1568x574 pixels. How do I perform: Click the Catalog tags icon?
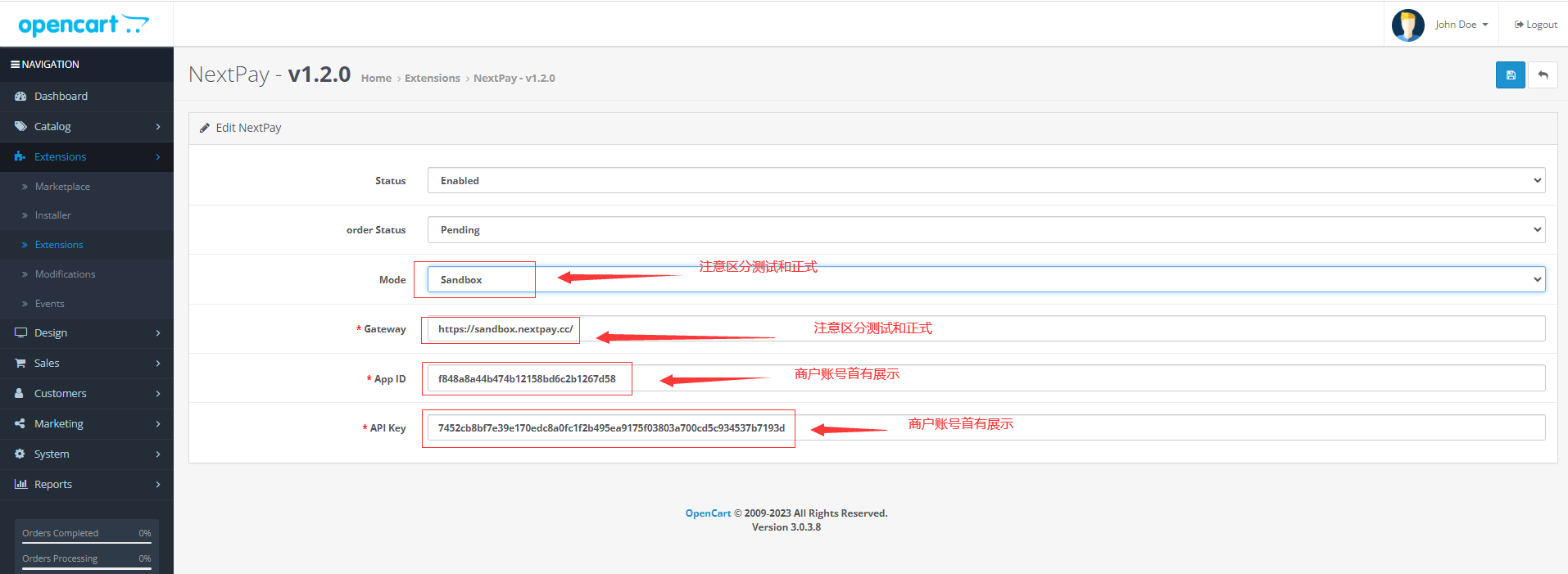coord(20,127)
